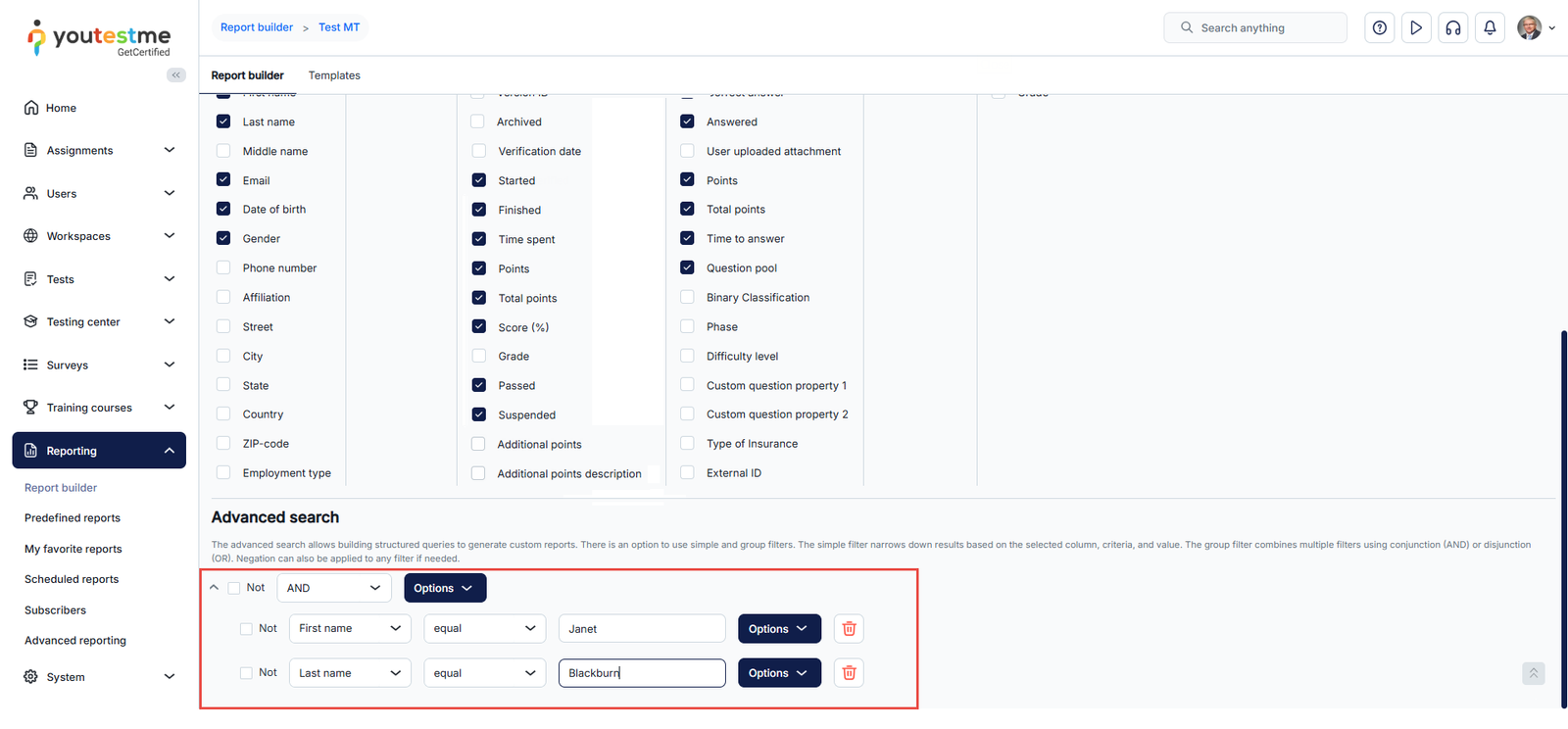The width and height of the screenshot is (1568, 729).
Task: Click the headset support icon
Action: (x=1453, y=28)
